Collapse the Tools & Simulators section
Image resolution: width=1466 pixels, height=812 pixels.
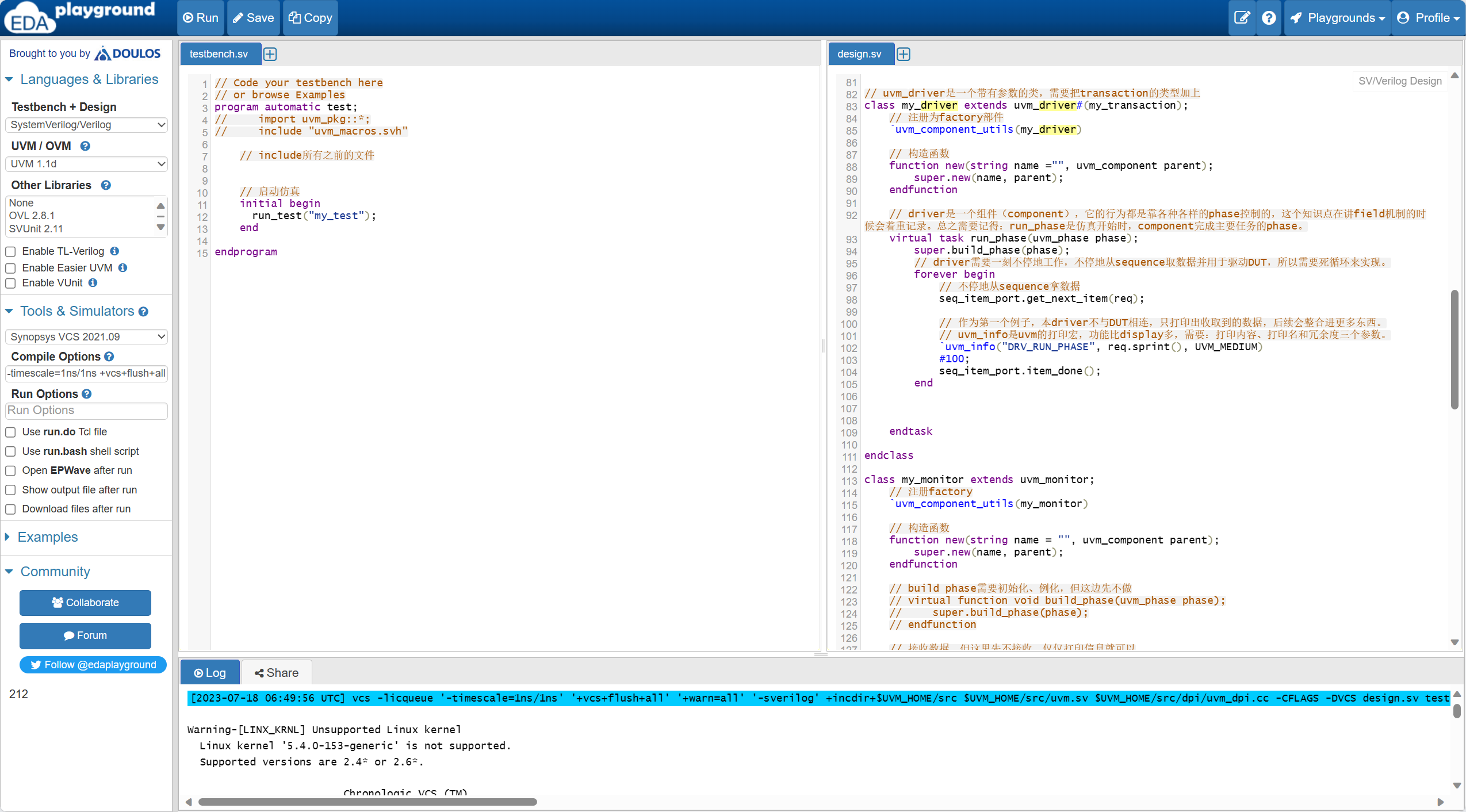click(x=76, y=311)
